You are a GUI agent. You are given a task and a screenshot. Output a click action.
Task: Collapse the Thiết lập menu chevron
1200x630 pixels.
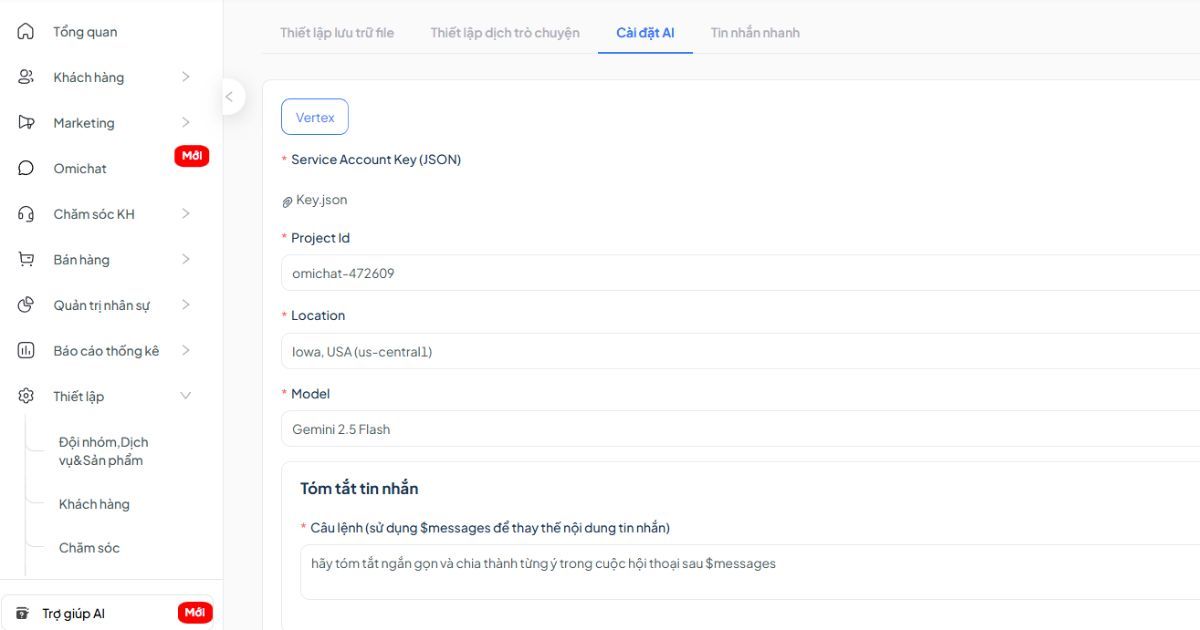point(186,396)
